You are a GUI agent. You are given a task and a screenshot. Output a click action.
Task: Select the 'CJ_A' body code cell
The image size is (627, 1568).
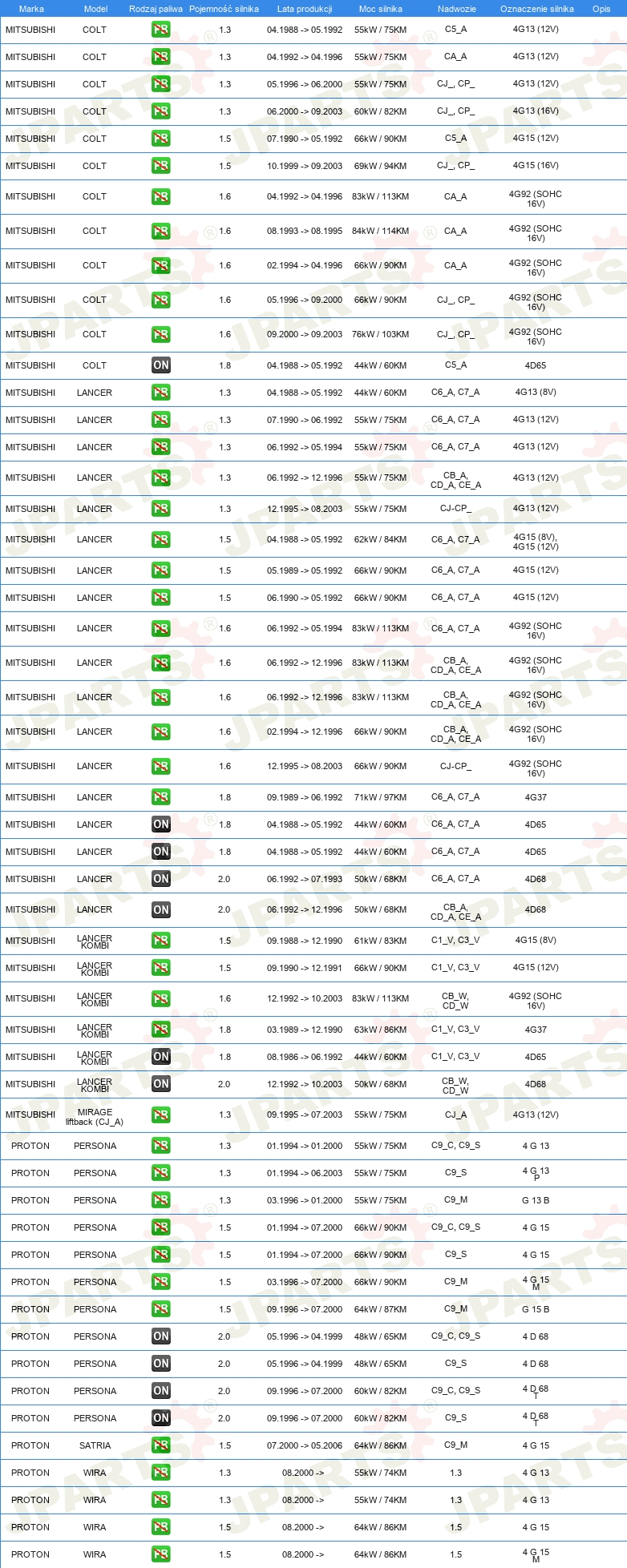click(455, 1115)
